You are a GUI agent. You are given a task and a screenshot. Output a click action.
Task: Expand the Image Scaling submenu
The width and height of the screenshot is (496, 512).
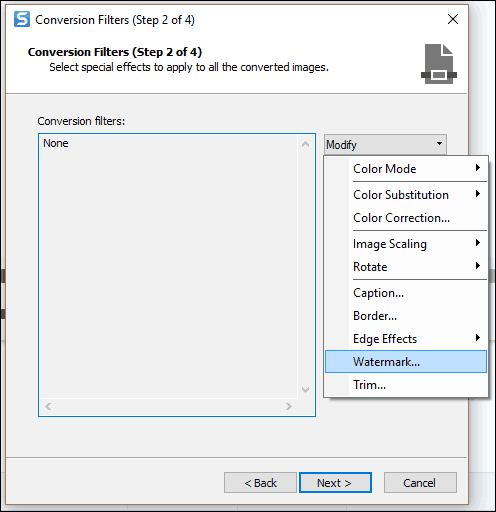tap(406, 244)
